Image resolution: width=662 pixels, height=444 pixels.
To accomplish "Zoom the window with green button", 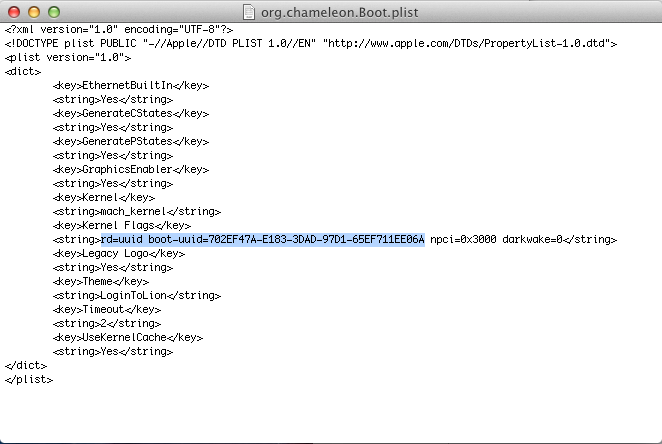I will (x=54, y=12).
